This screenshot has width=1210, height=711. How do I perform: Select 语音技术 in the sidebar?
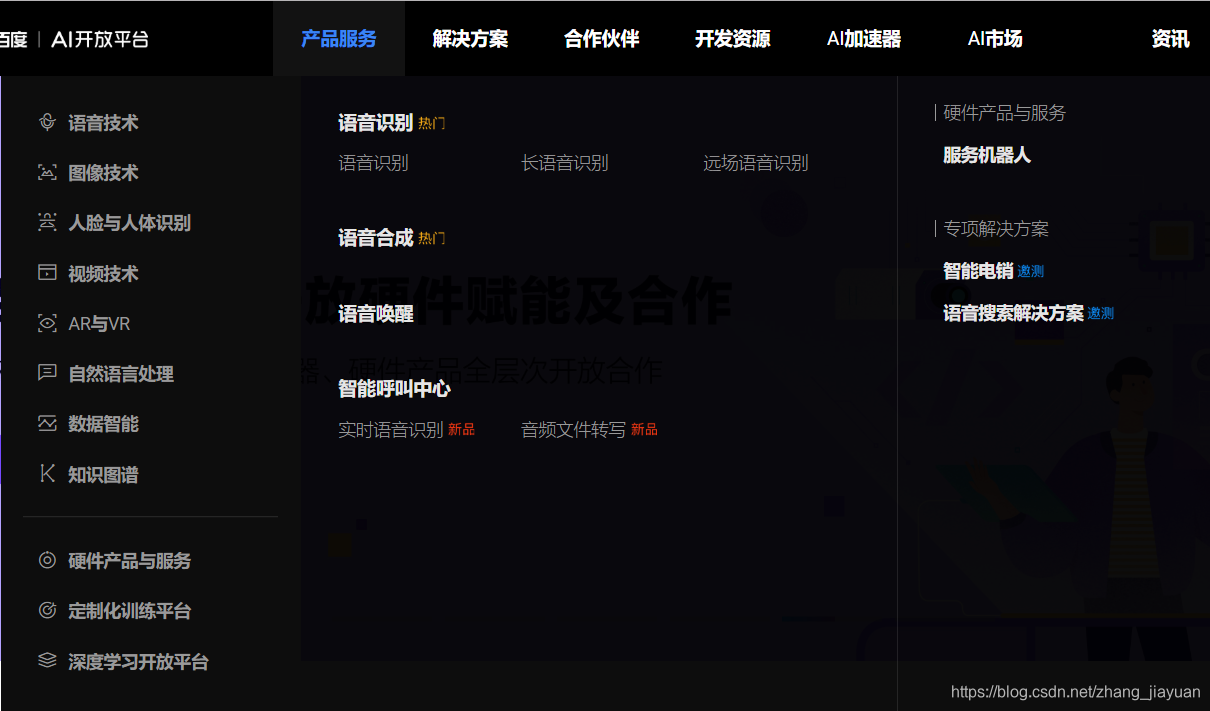click(103, 123)
